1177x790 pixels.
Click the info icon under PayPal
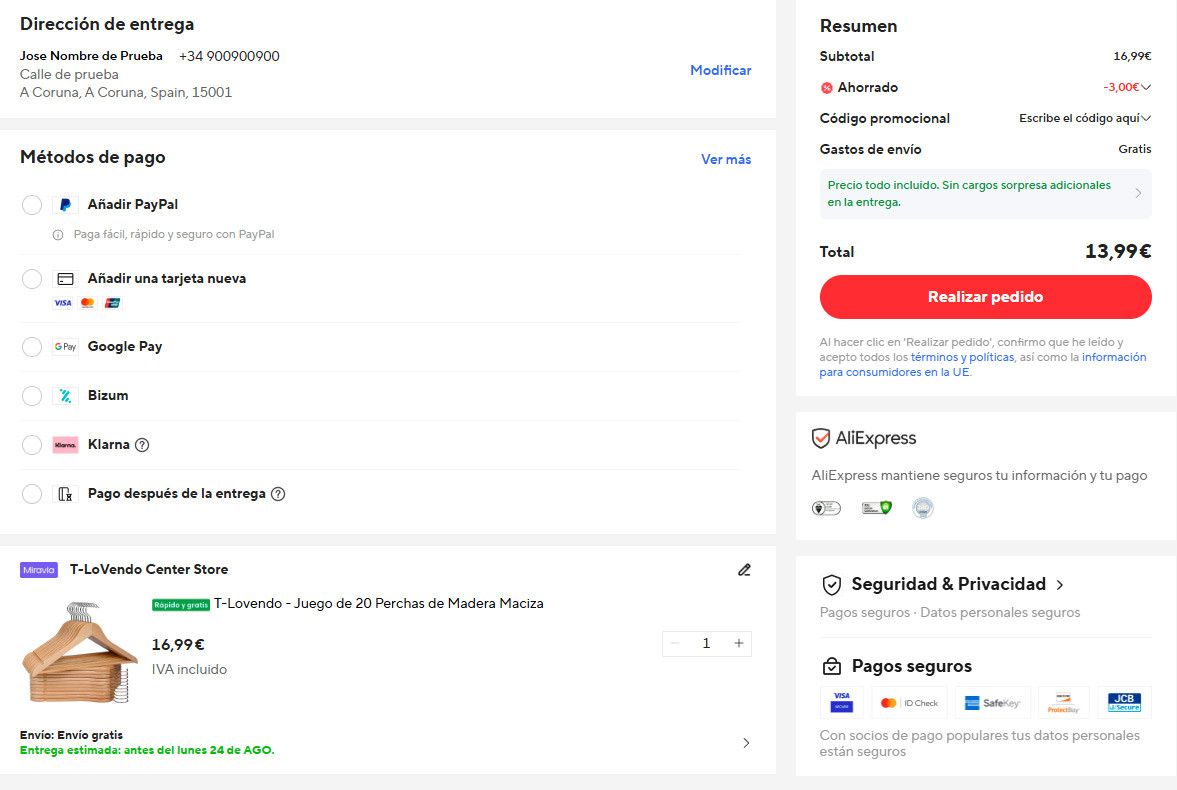click(58, 235)
